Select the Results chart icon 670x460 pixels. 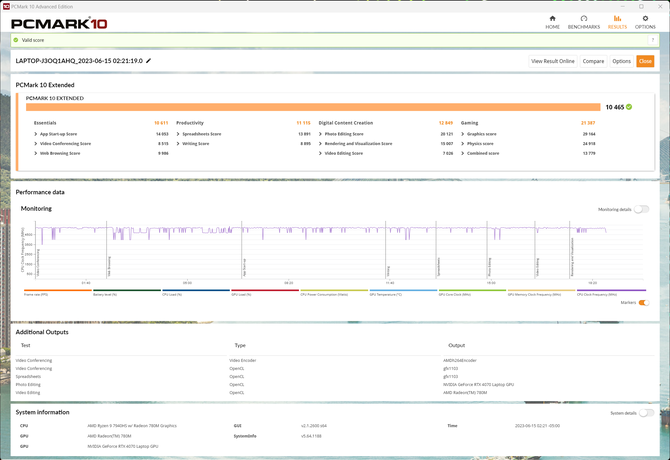point(617,18)
